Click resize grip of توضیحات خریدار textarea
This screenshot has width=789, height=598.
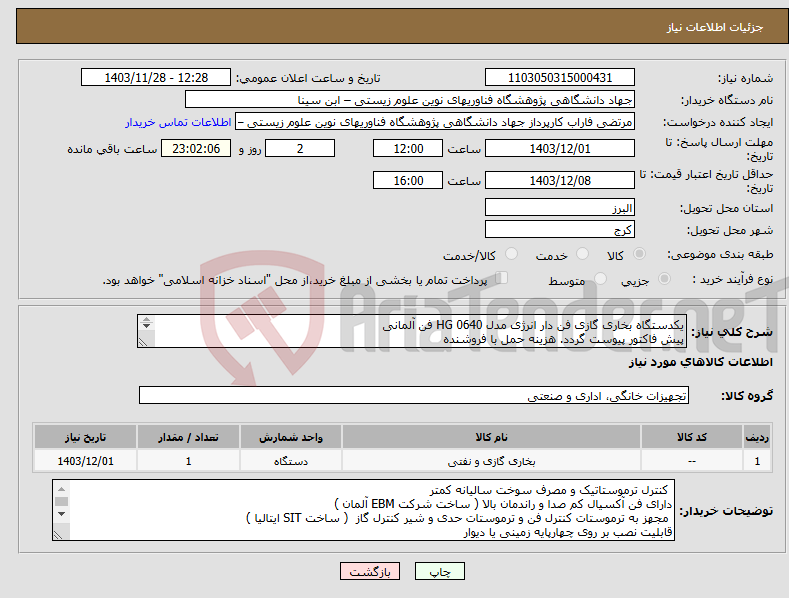[58, 535]
